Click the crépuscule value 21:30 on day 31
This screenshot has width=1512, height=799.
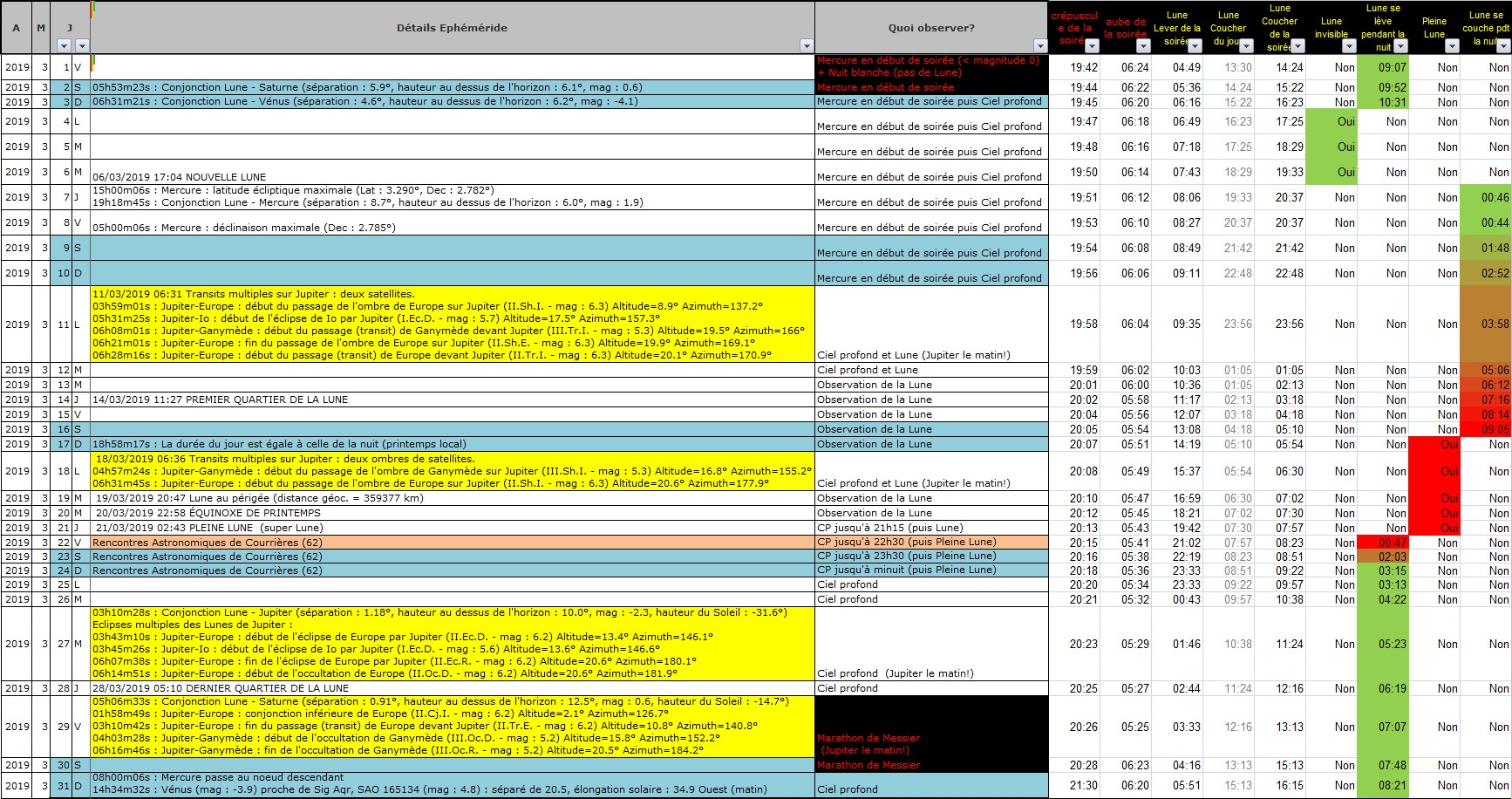(x=1074, y=785)
